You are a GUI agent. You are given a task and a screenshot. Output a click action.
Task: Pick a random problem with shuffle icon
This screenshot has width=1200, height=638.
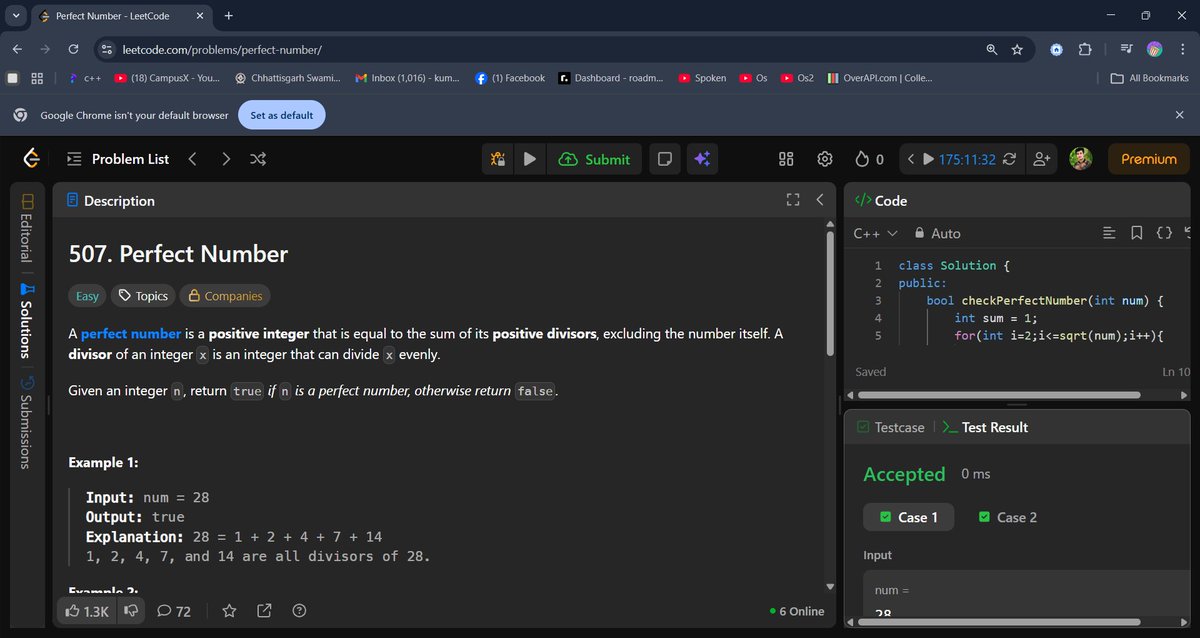[258, 159]
